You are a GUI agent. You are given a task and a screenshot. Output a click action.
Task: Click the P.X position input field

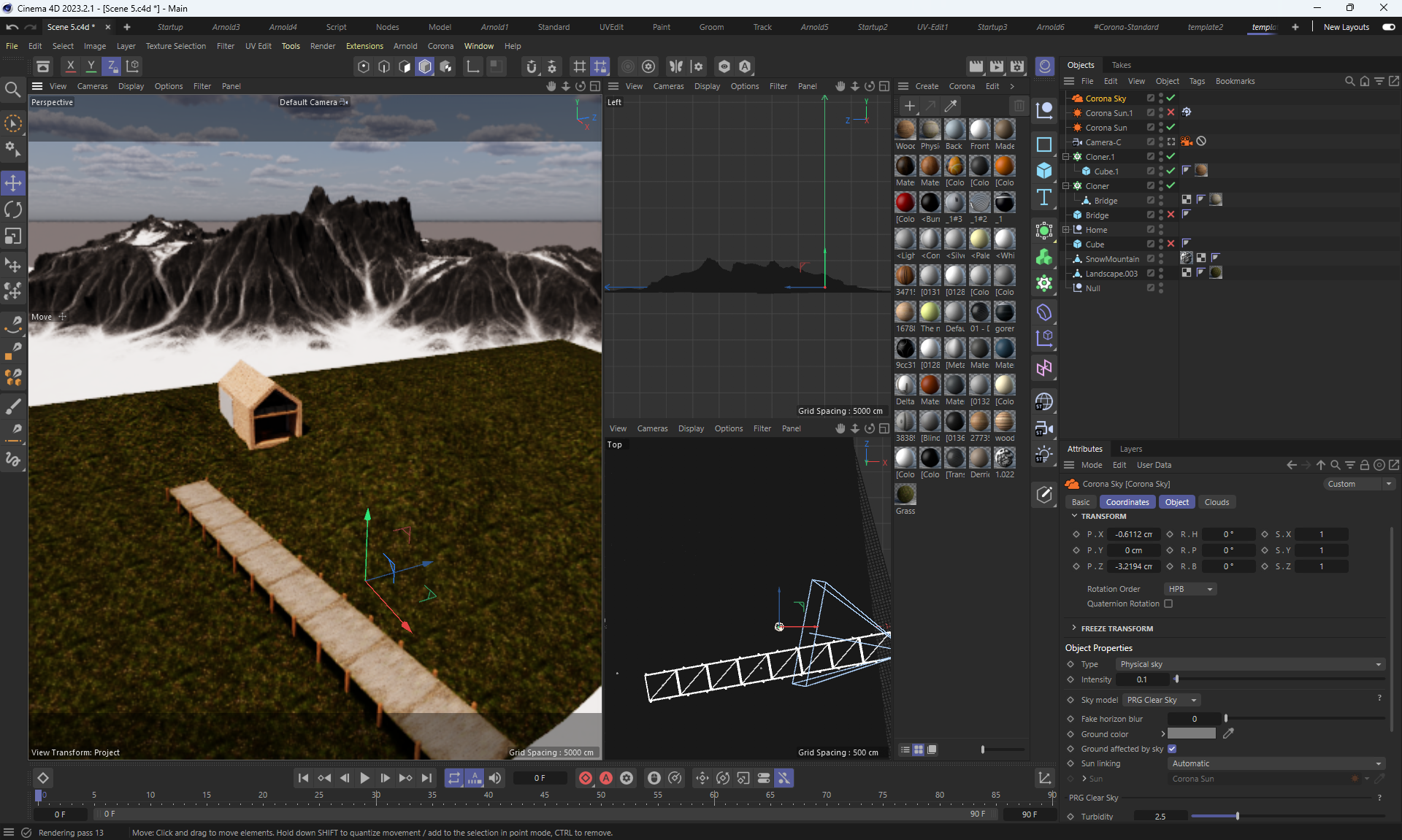(x=1133, y=534)
